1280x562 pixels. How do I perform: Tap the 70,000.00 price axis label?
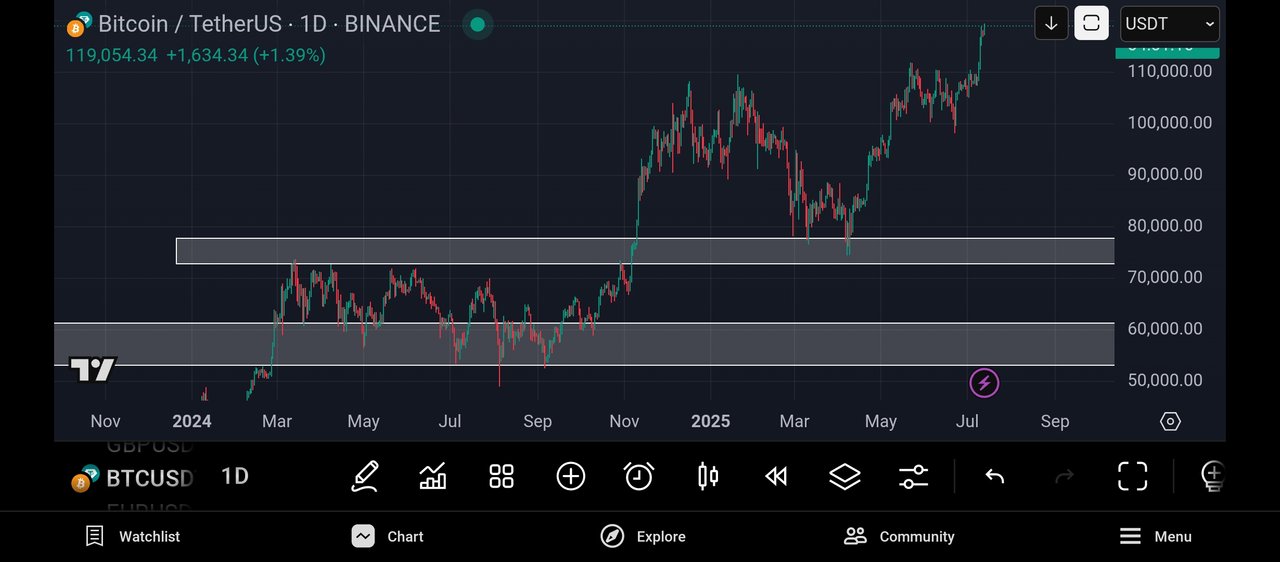coord(1165,277)
